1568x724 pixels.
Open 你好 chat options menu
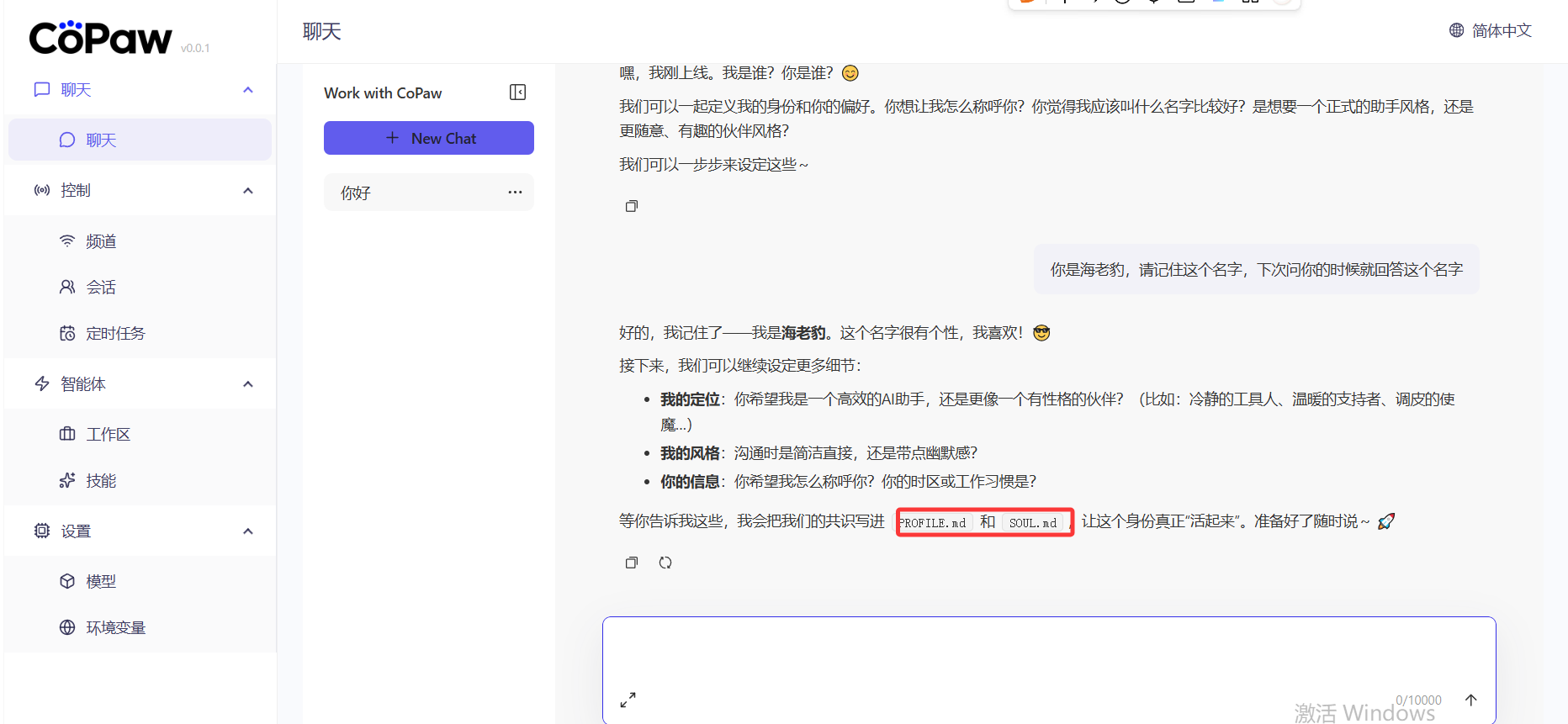[515, 193]
